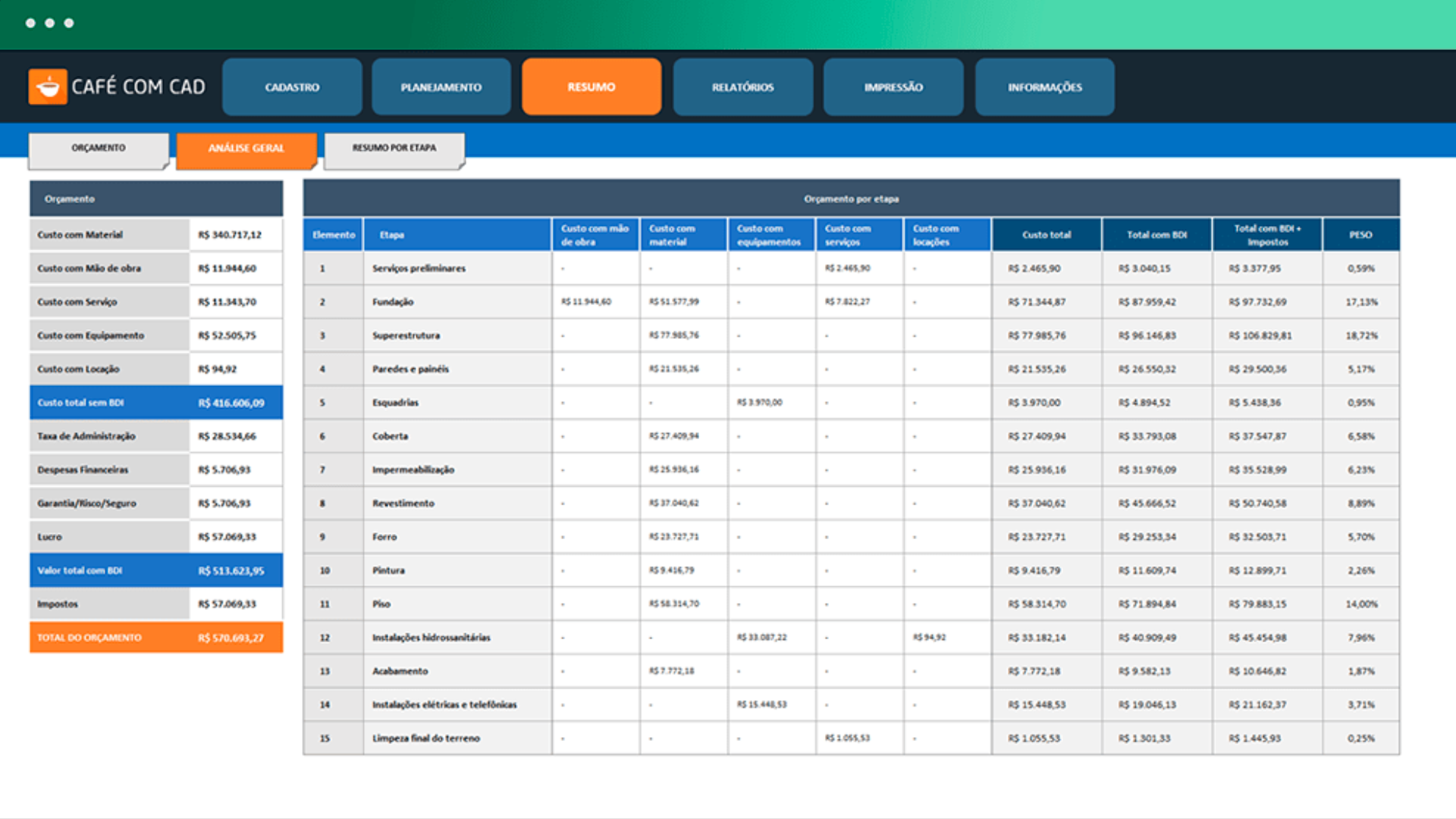The height and width of the screenshot is (819, 1456).
Task: Open the RELATÓRIOS section
Action: [x=743, y=87]
